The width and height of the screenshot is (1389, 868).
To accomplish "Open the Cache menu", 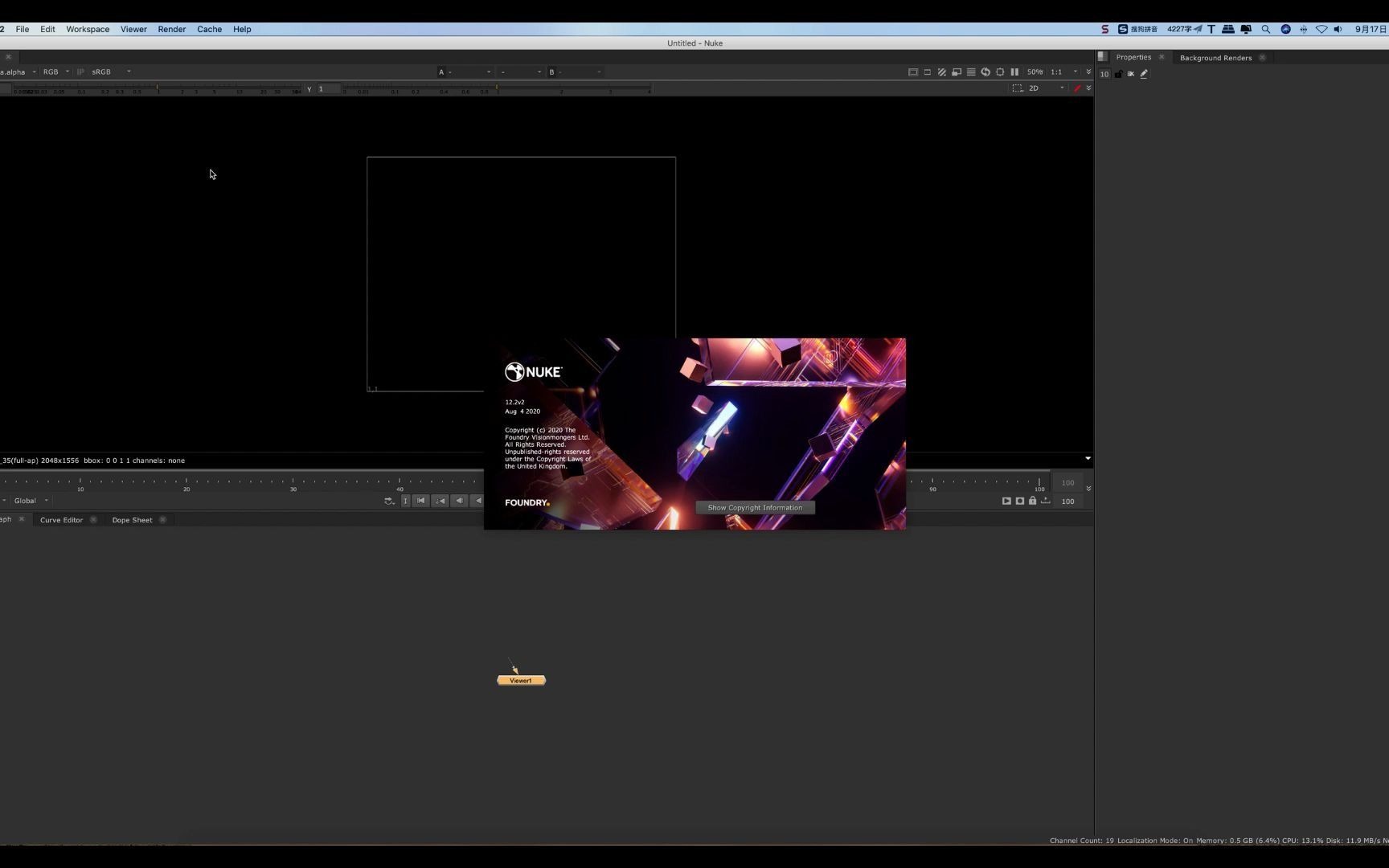I will click(x=209, y=29).
